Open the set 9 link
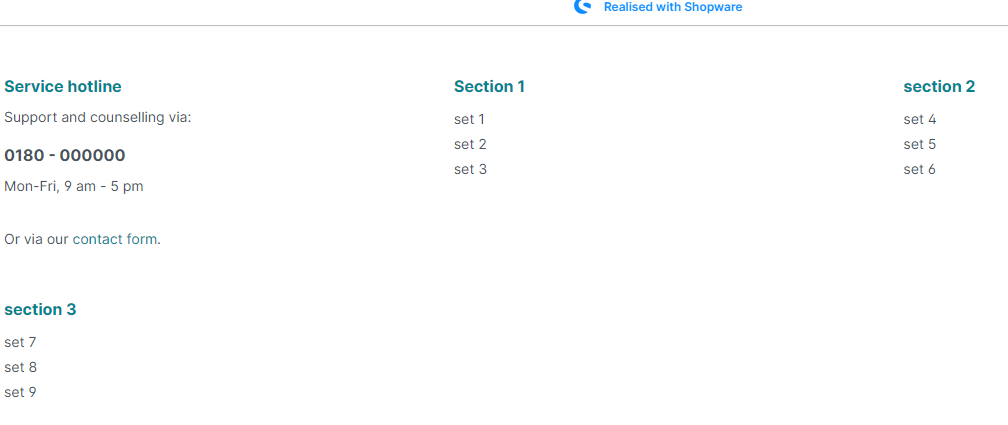Viewport: 1008px width, 425px height. click(20, 393)
